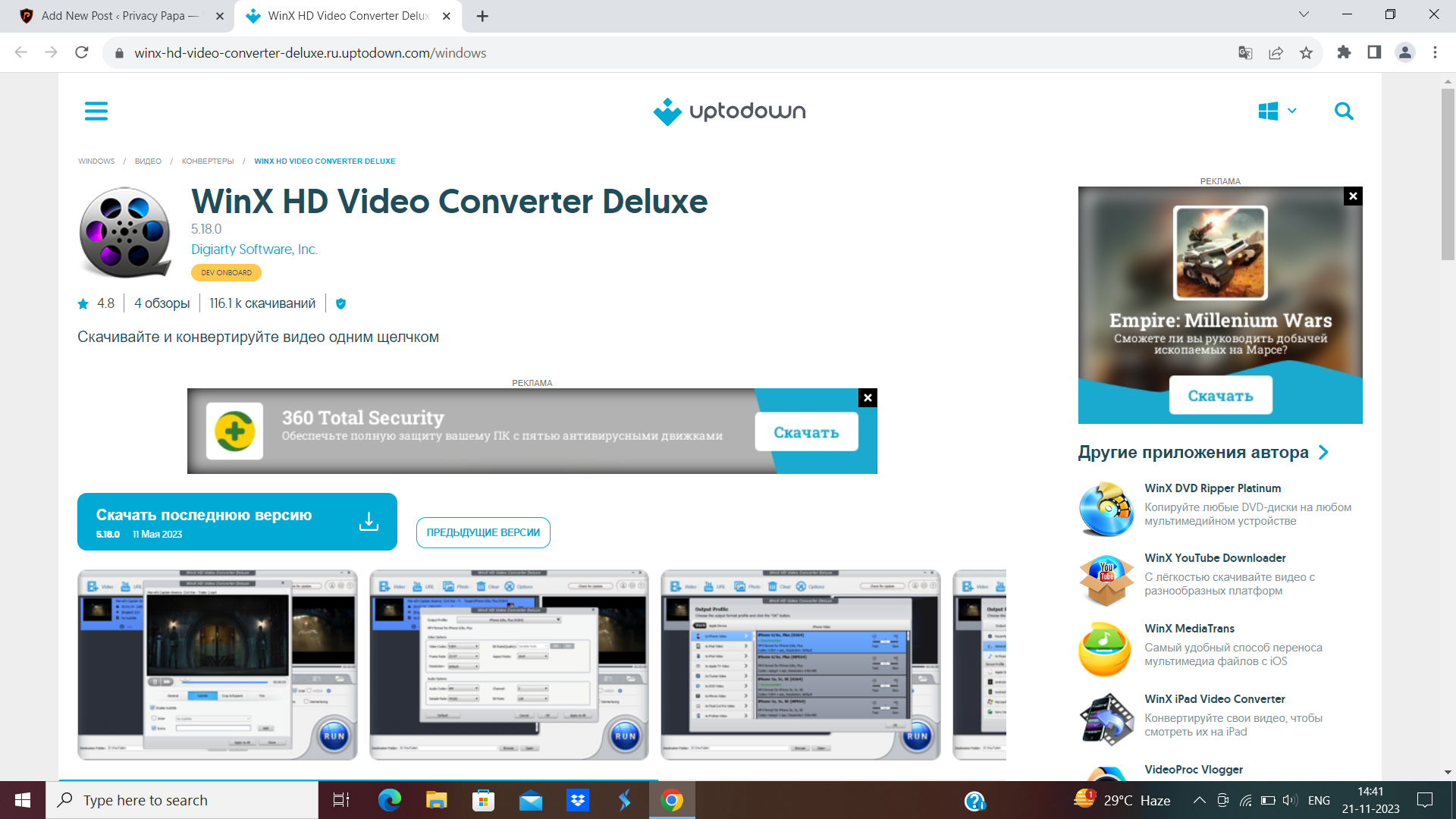Open the weather widget 29°C Haze
This screenshot has width=1456, height=819.
pos(1122,800)
